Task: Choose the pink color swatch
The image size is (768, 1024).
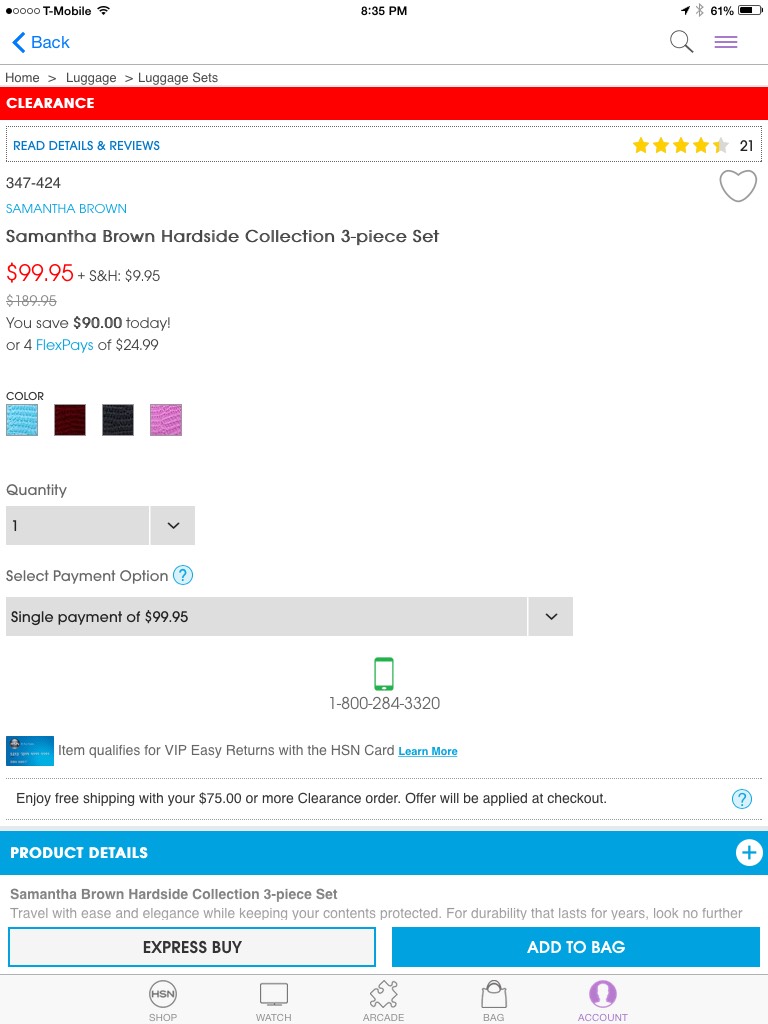Action: [166, 420]
